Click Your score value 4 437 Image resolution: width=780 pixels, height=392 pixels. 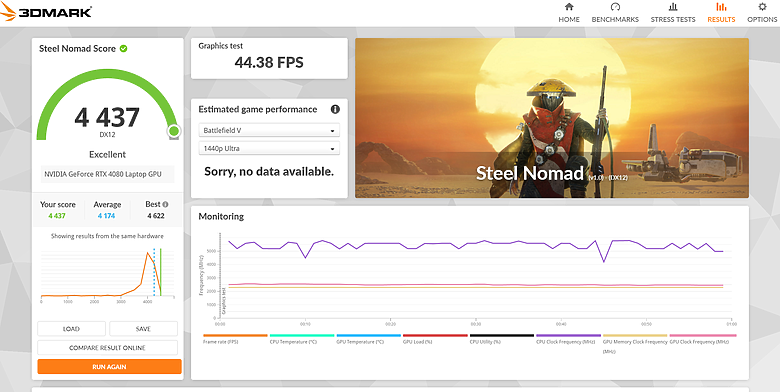pos(57,216)
